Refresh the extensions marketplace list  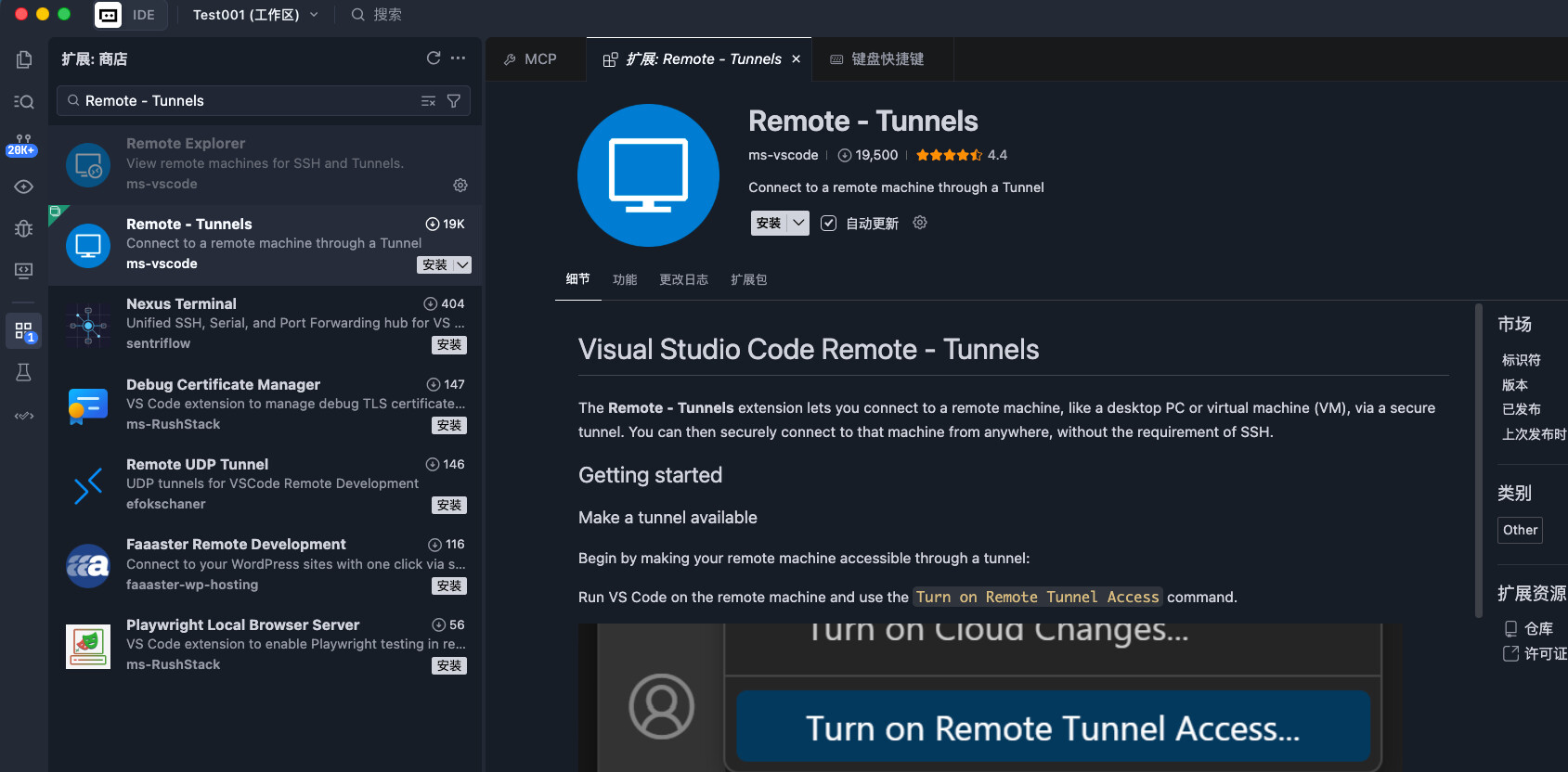point(434,58)
